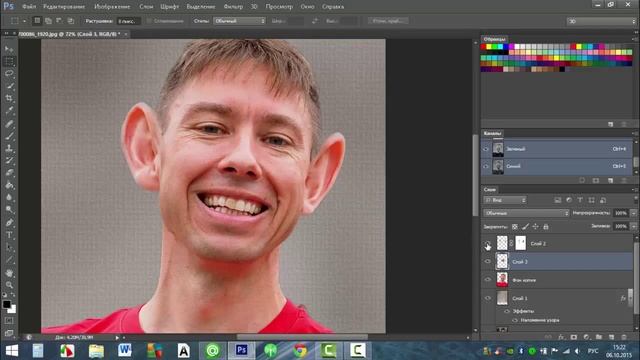The height and width of the screenshot is (360, 640).
Task: Select the Type tool
Action: coord(9,235)
